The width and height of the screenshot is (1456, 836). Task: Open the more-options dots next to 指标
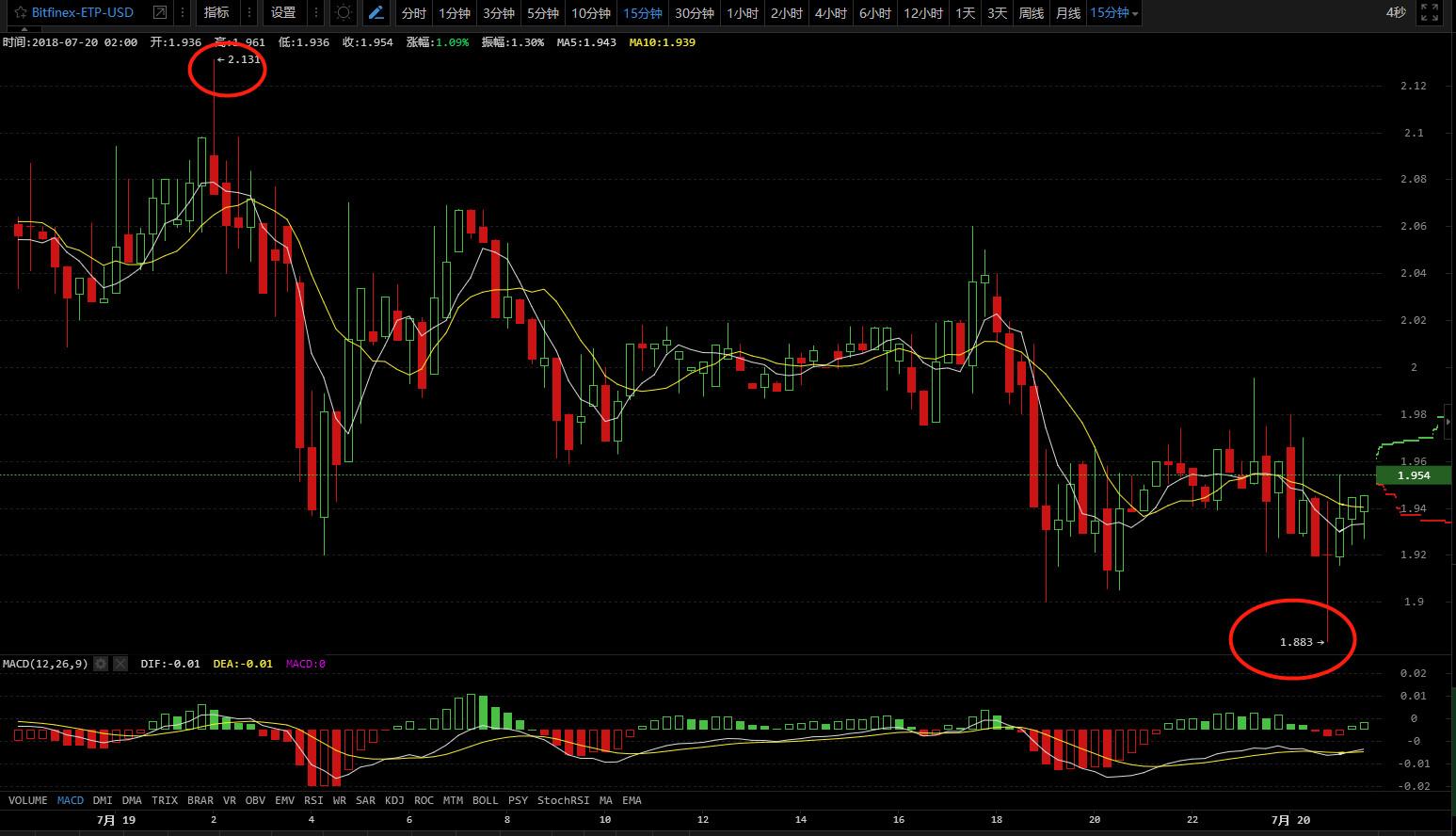[248, 13]
